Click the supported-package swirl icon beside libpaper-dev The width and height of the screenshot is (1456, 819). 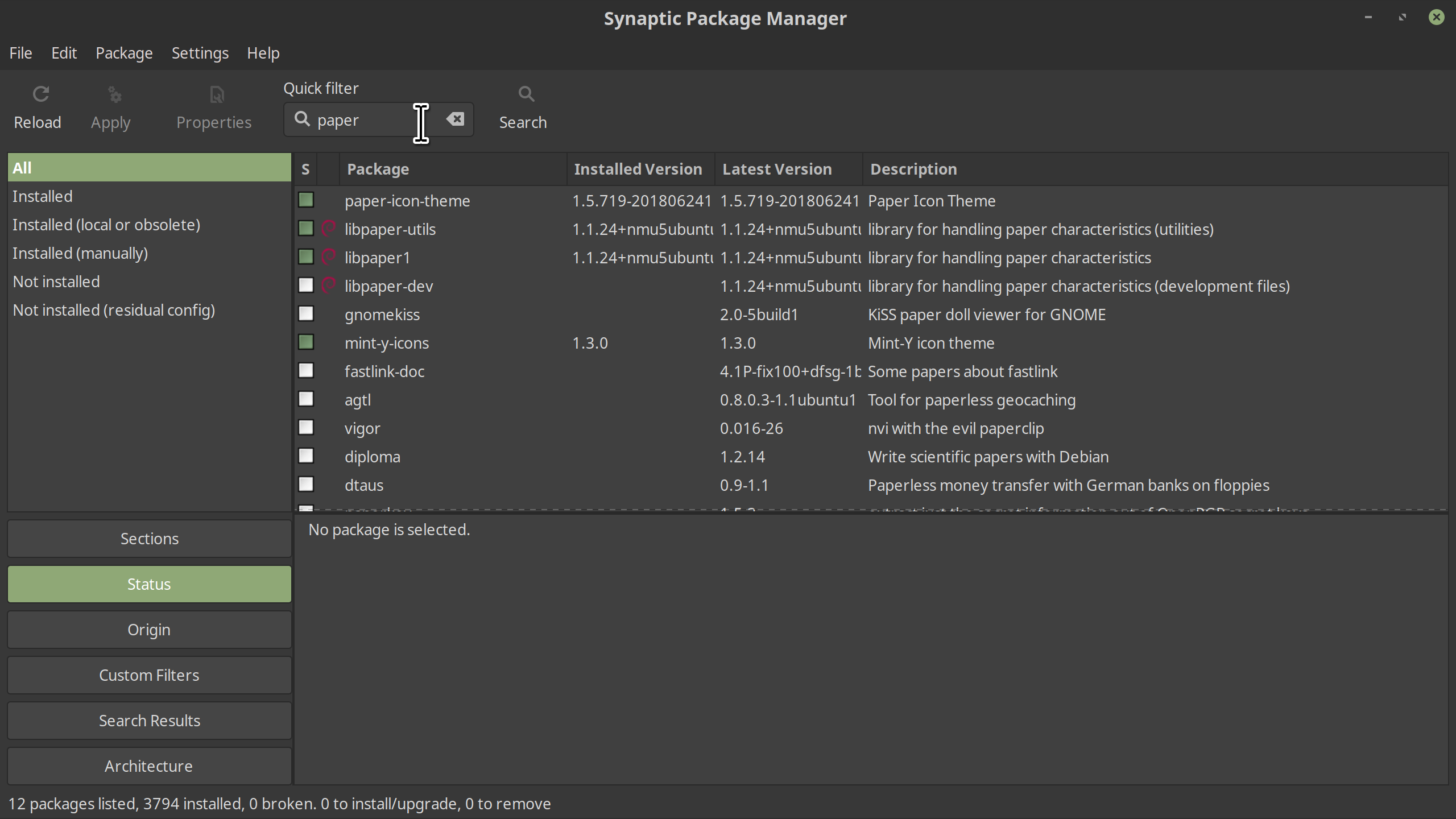point(329,286)
